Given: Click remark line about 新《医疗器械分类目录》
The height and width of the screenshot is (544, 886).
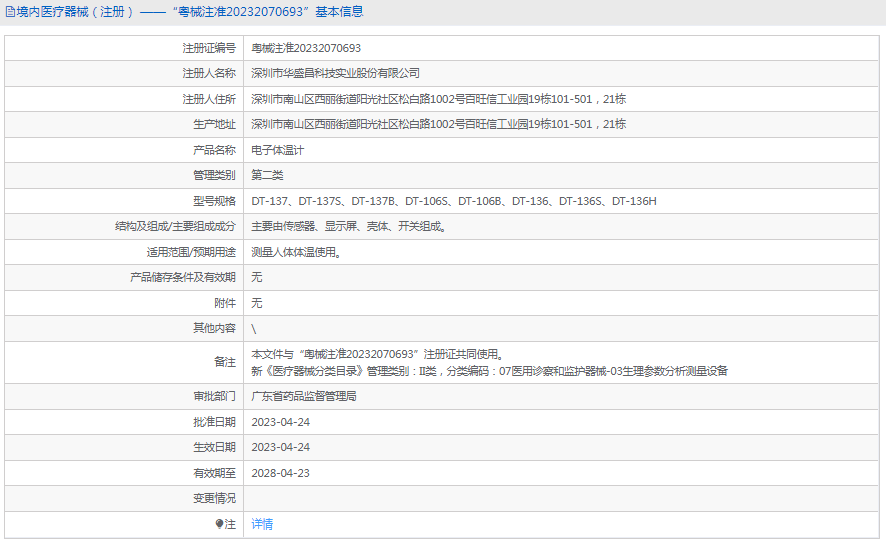Looking at the screenshot, I should coord(489,371).
